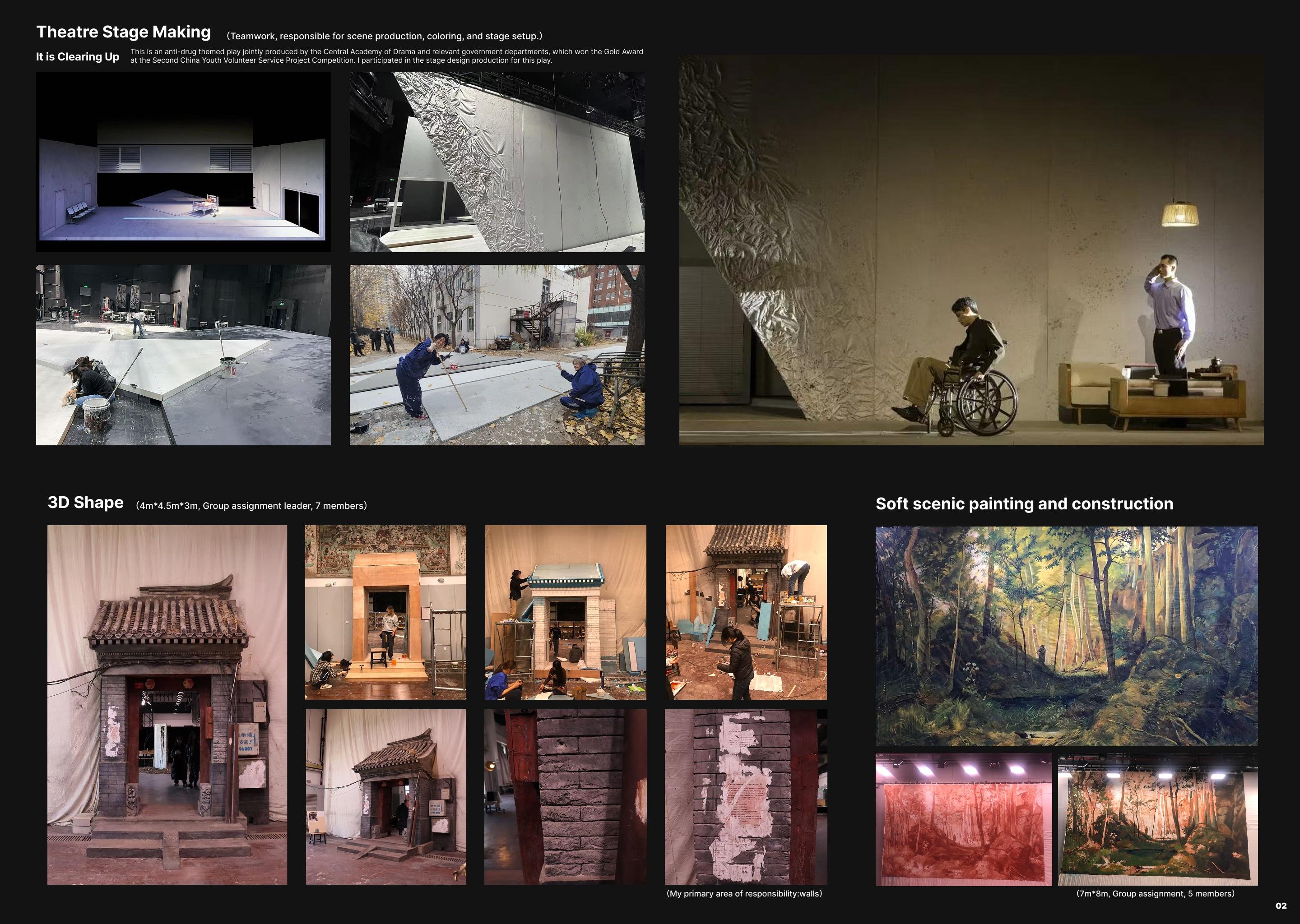This screenshot has width=1300, height=924.
Task: Open the large finished gate photo
Action: tap(167, 704)
